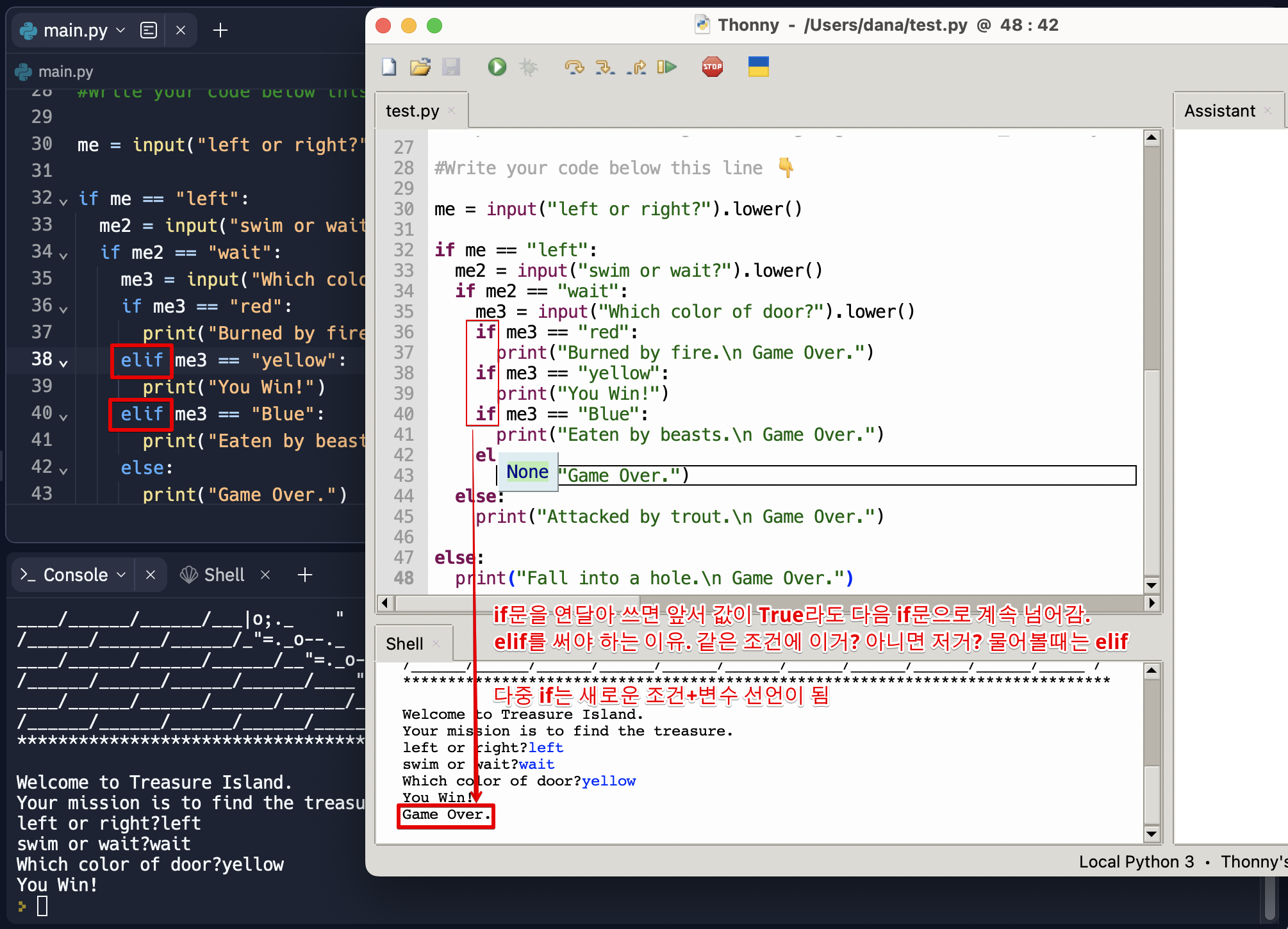Click the Ukraine flag icon in toolbar
The width and height of the screenshot is (1288, 929).
(x=759, y=67)
